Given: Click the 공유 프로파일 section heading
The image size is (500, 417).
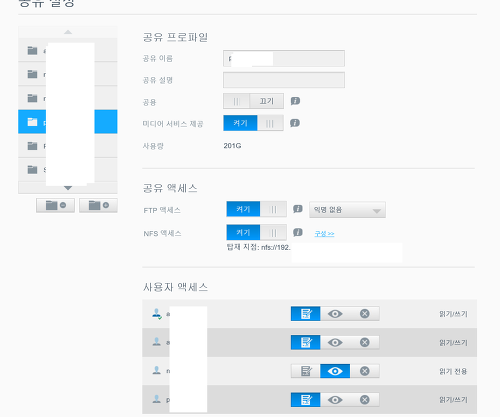Looking at the screenshot, I should [175, 37].
